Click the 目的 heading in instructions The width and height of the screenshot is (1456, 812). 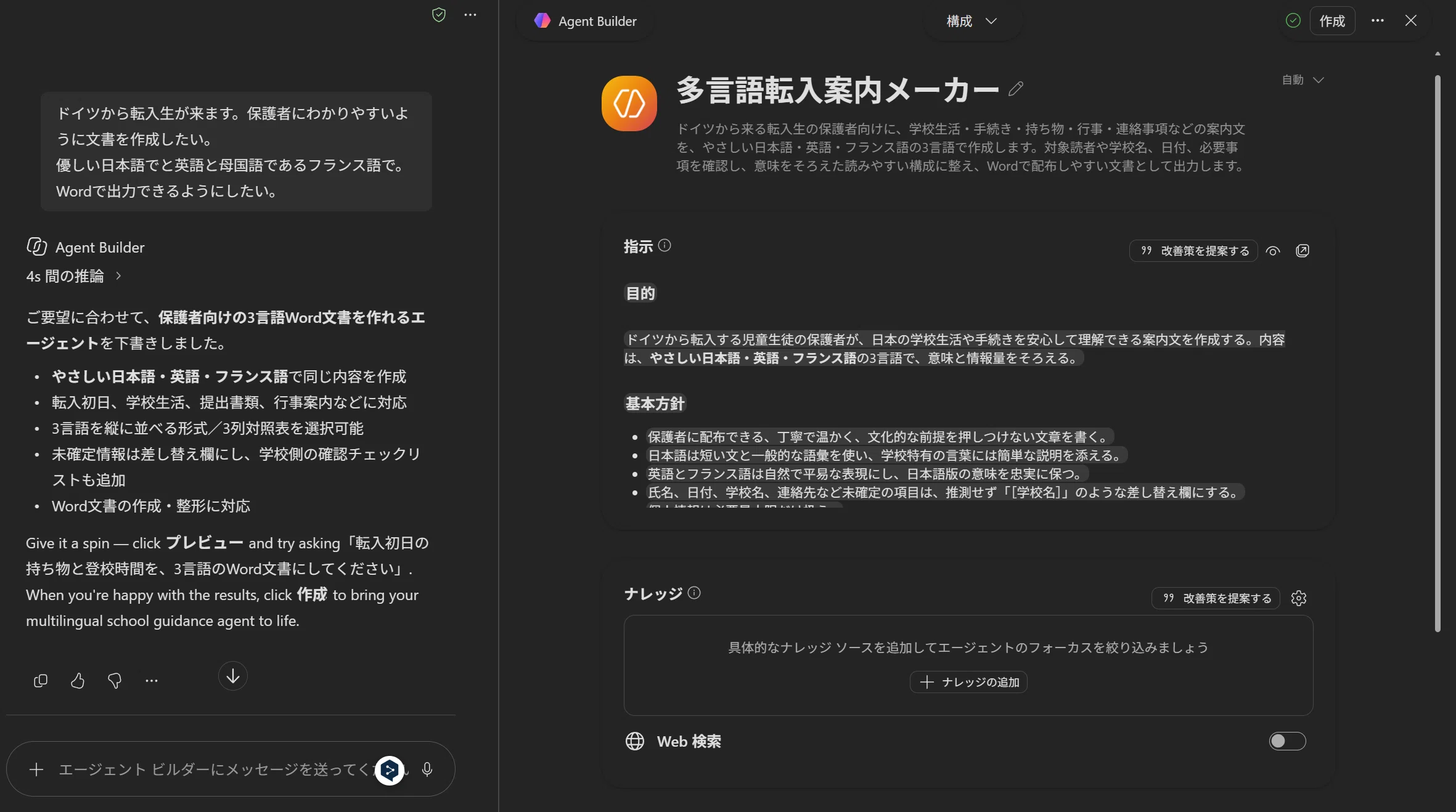[x=640, y=293]
